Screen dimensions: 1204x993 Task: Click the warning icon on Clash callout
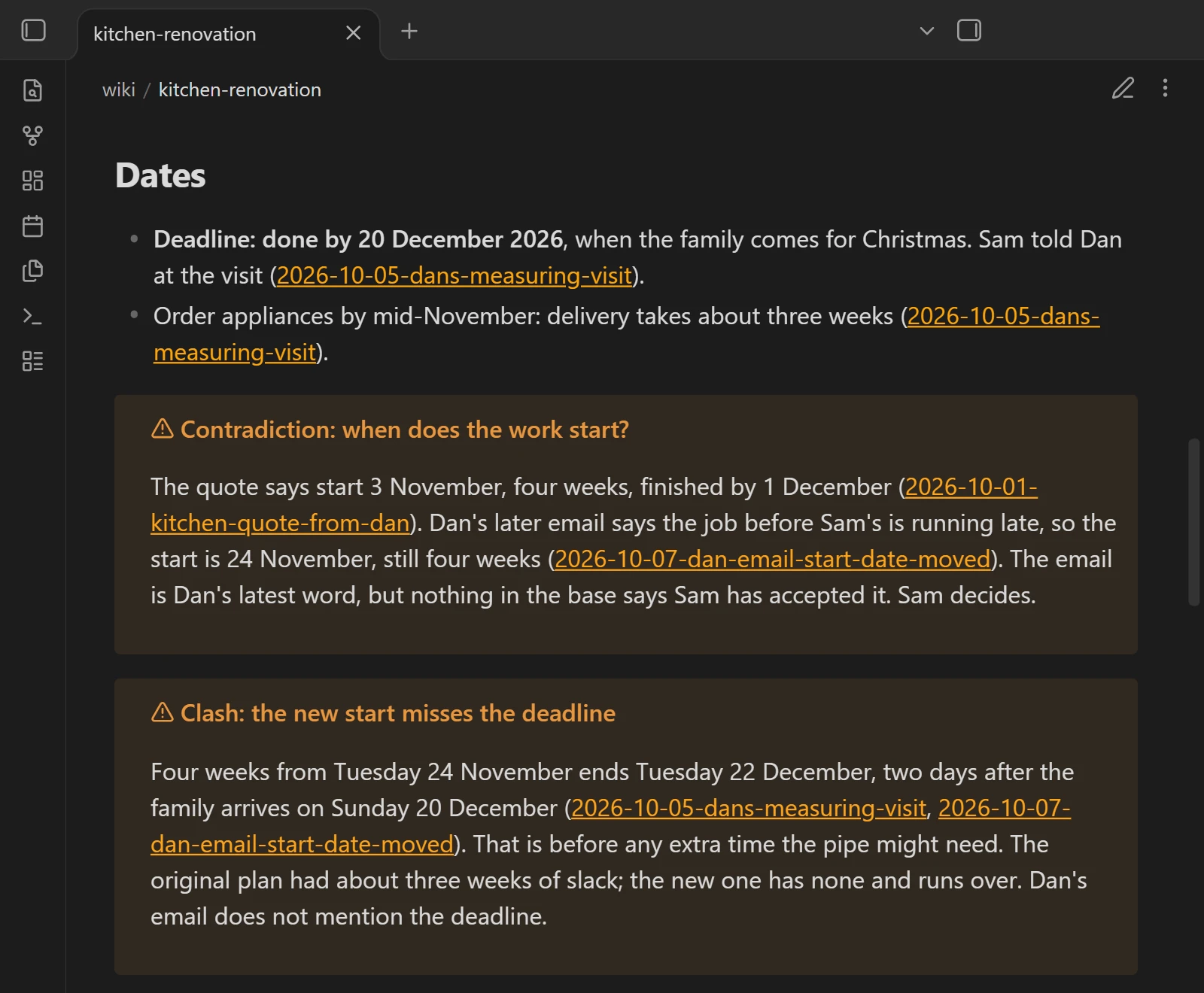coord(163,712)
